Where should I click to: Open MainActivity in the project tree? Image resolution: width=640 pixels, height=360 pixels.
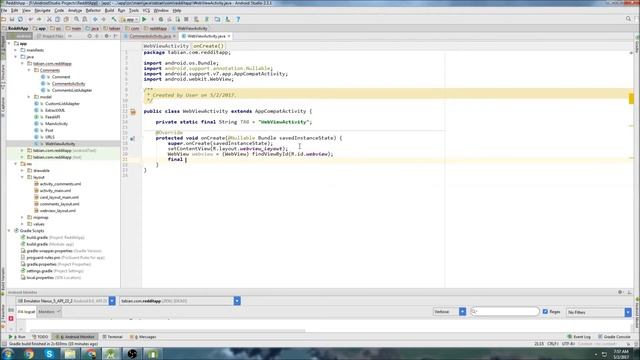56,124
